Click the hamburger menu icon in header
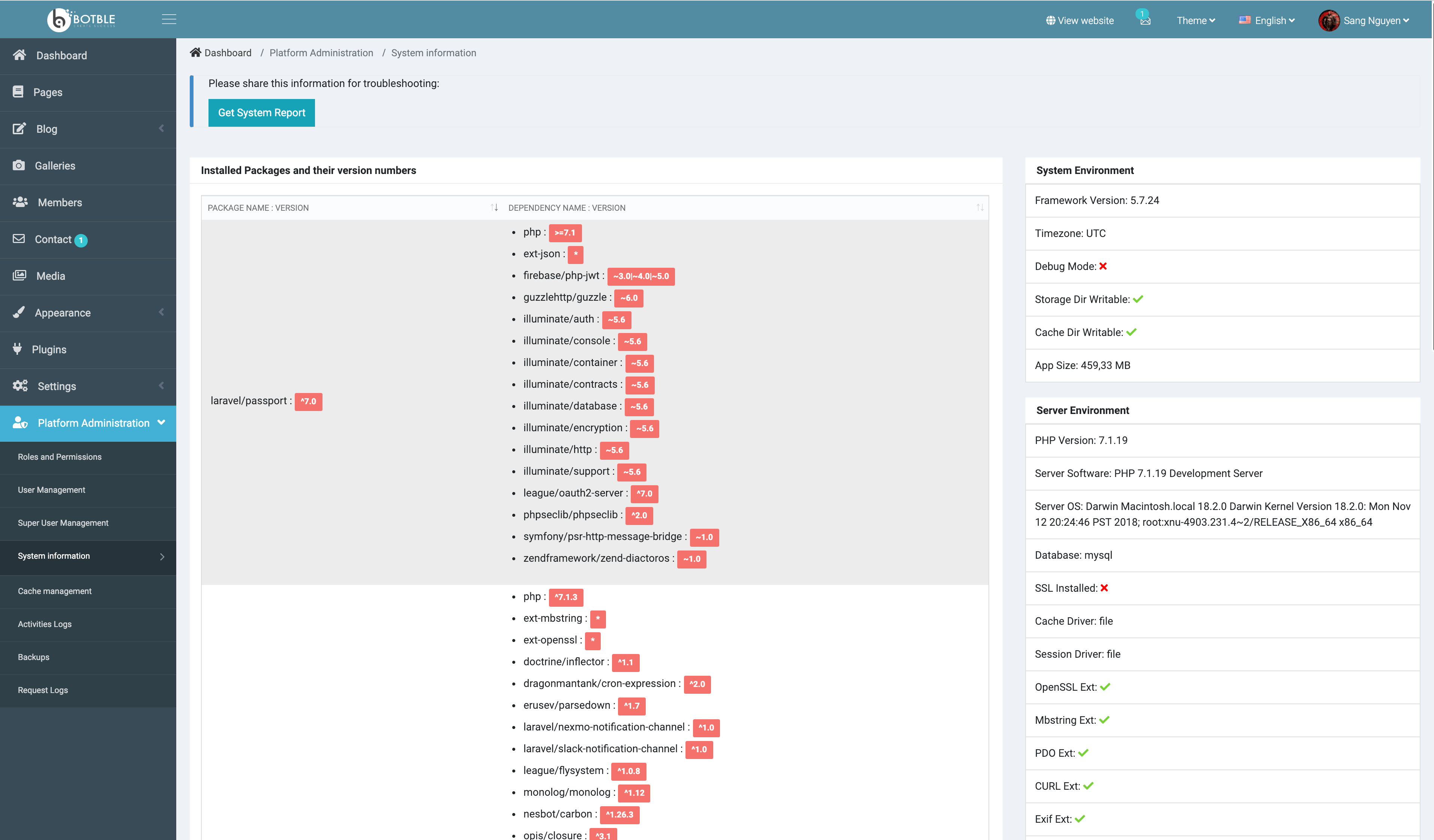The width and height of the screenshot is (1434, 840). (x=169, y=19)
